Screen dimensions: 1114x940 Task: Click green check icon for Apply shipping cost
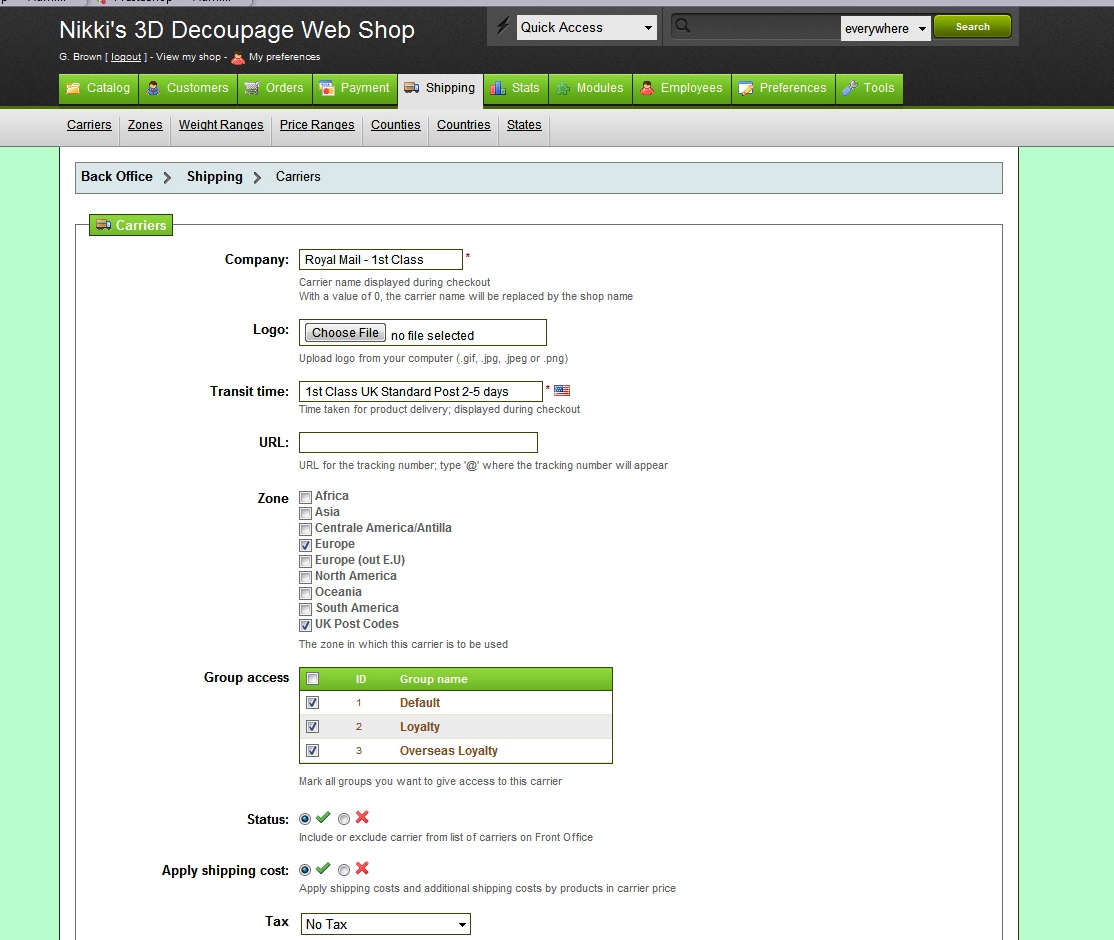[x=323, y=868]
